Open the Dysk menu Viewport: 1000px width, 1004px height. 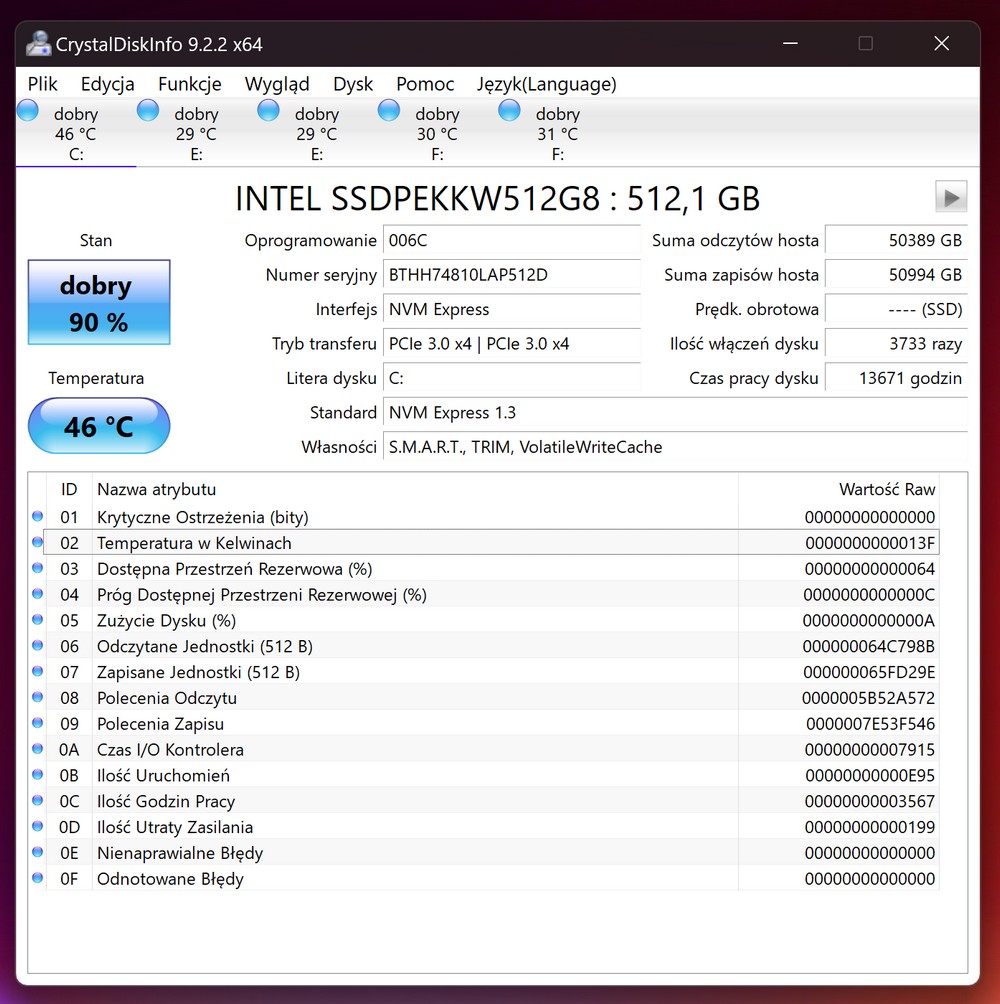pyautogui.click(x=353, y=84)
